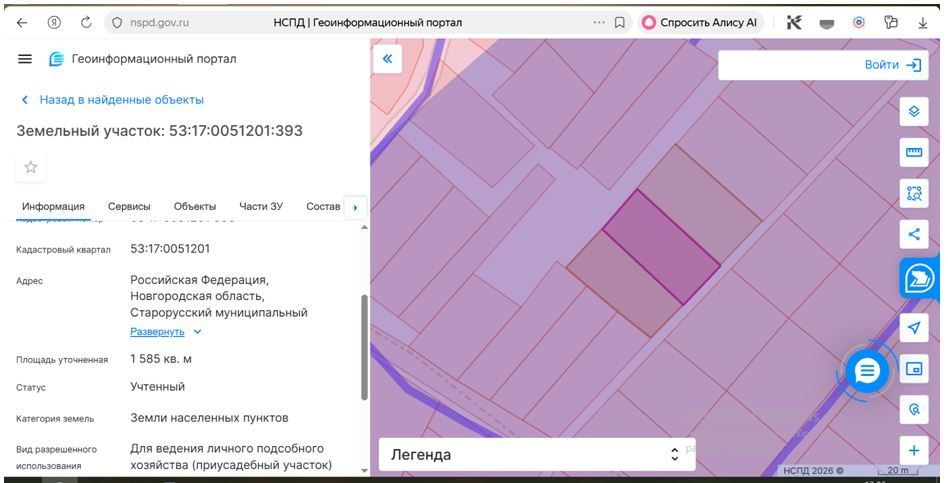
Task: Open the Состав tab
Action: 323,206
